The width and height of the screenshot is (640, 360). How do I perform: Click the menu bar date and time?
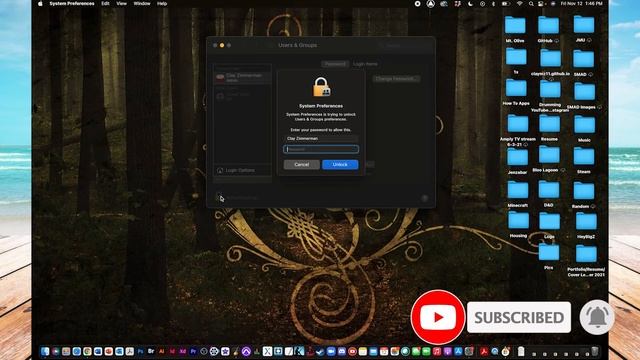[581, 3]
